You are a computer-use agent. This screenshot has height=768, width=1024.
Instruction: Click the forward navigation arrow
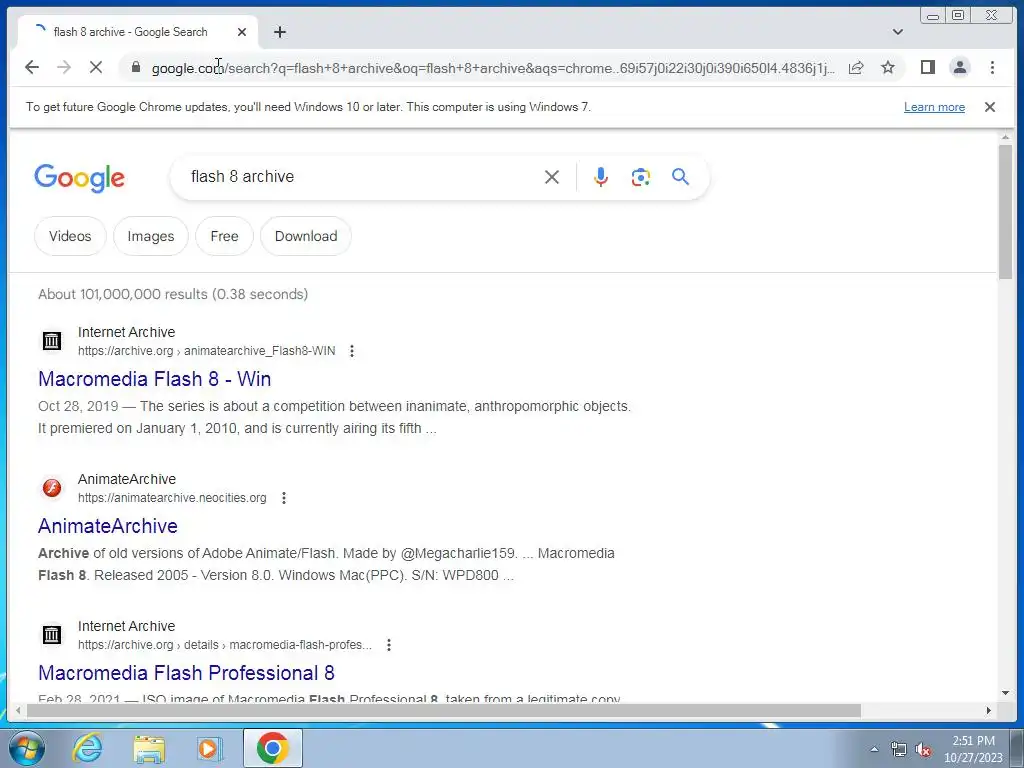(x=63, y=67)
